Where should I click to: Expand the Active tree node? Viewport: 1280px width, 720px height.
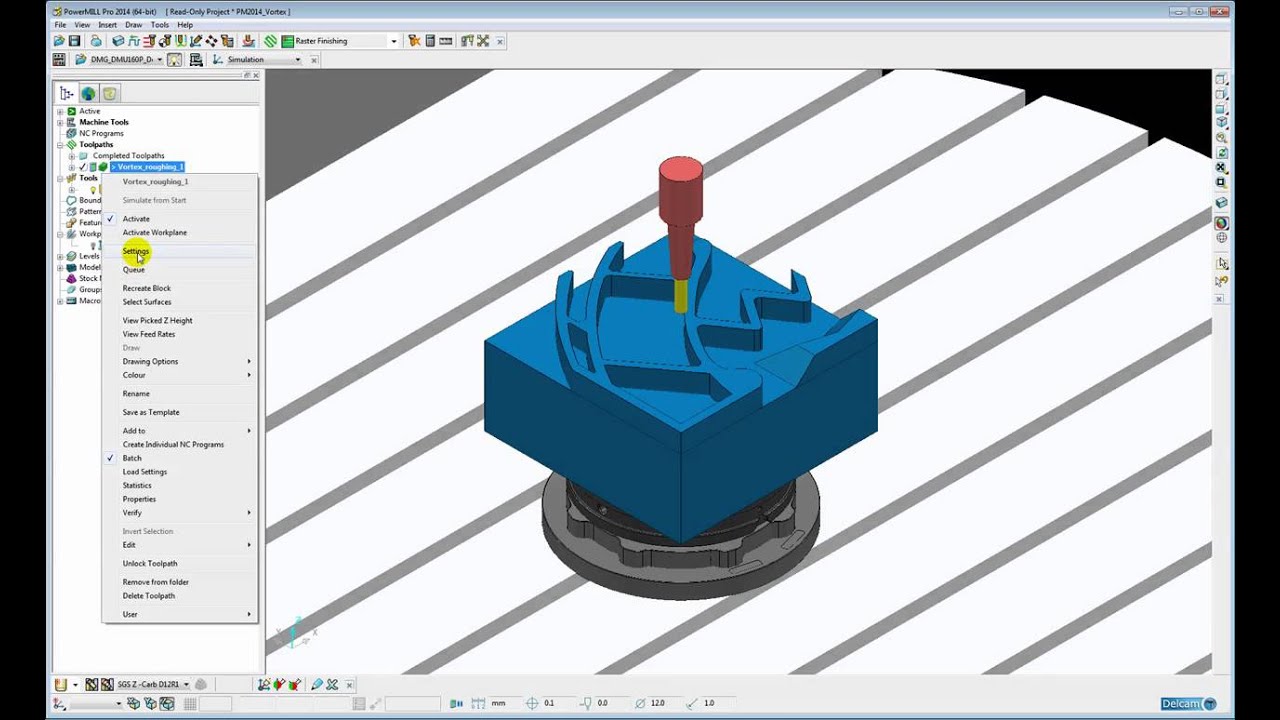(x=60, y=111)
